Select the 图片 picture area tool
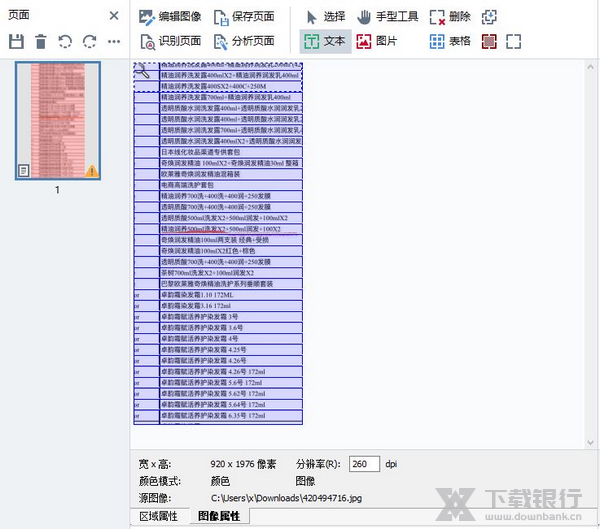The image size is (600, 529). 377,41
